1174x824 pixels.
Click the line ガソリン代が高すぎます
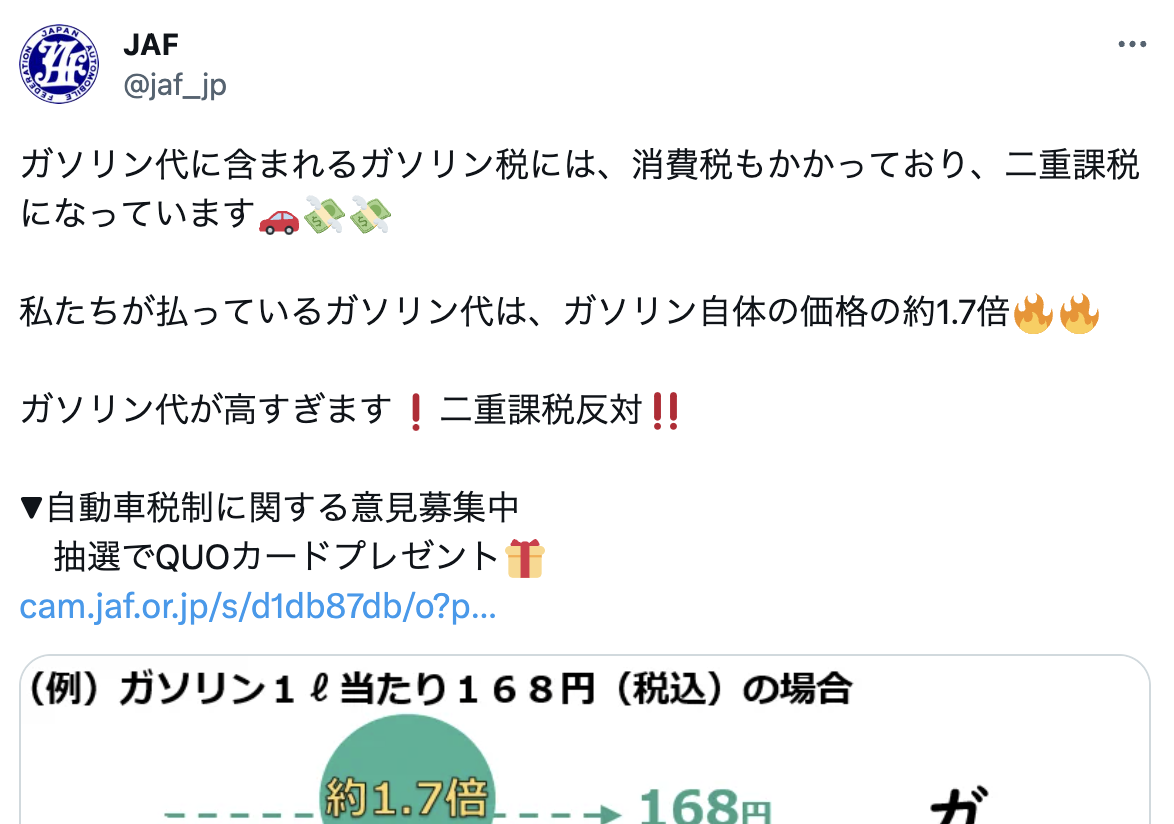pos(205,411)
